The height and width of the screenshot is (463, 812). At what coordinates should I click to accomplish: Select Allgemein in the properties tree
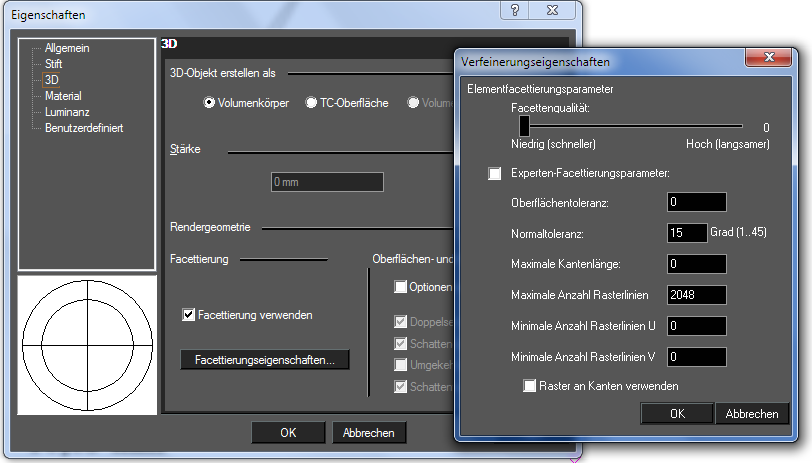click(x=67, y=48)
